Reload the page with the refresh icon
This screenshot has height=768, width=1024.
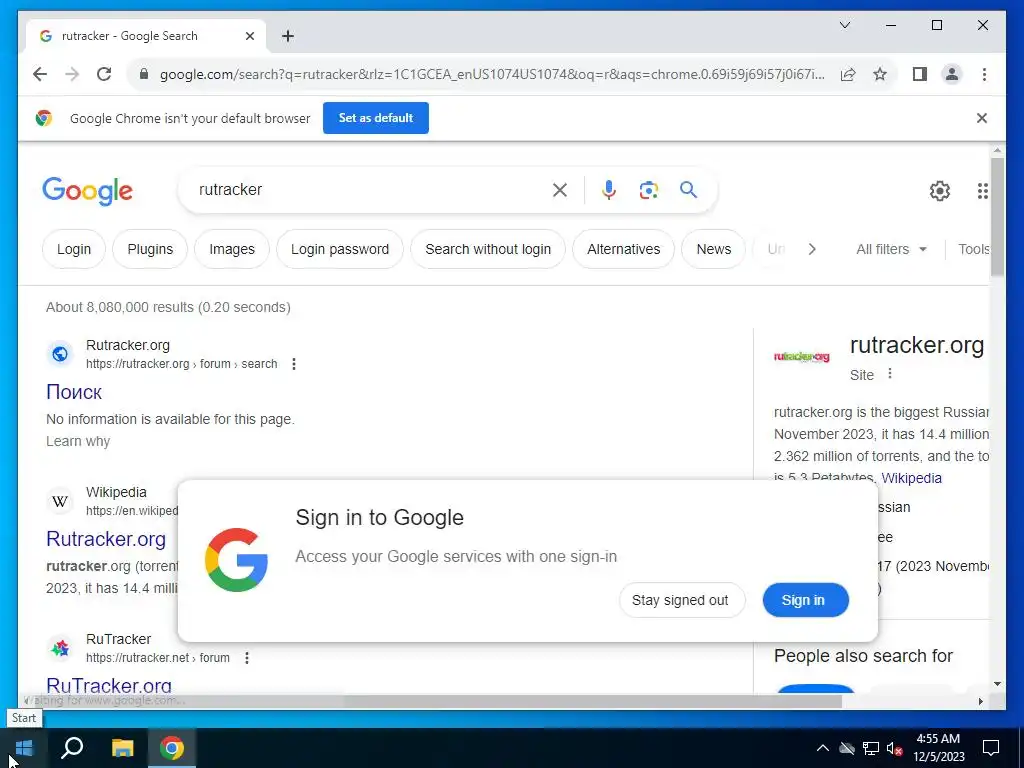click(x=104, y=74)
